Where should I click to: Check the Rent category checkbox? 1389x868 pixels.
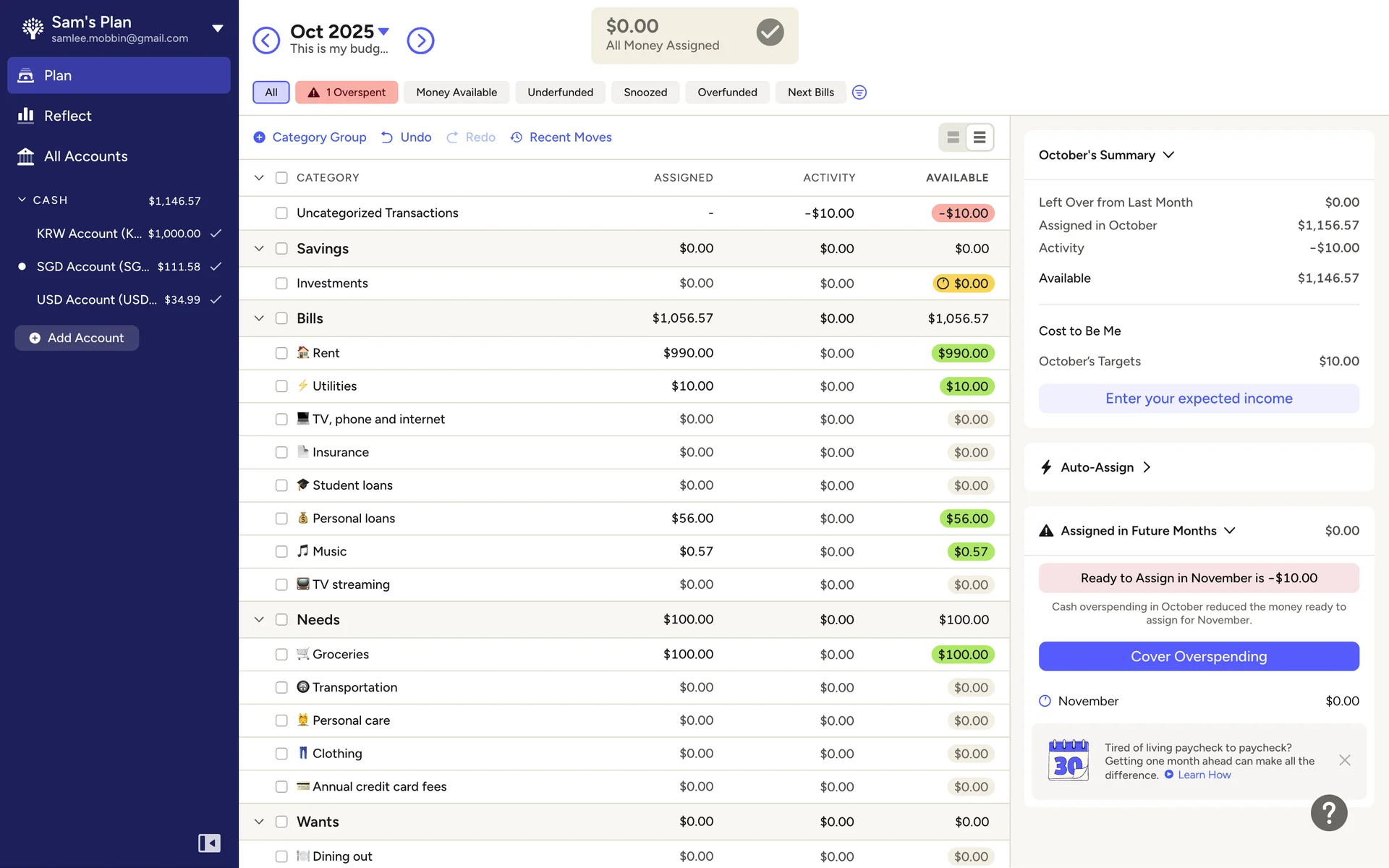click(x=281, y=353)
